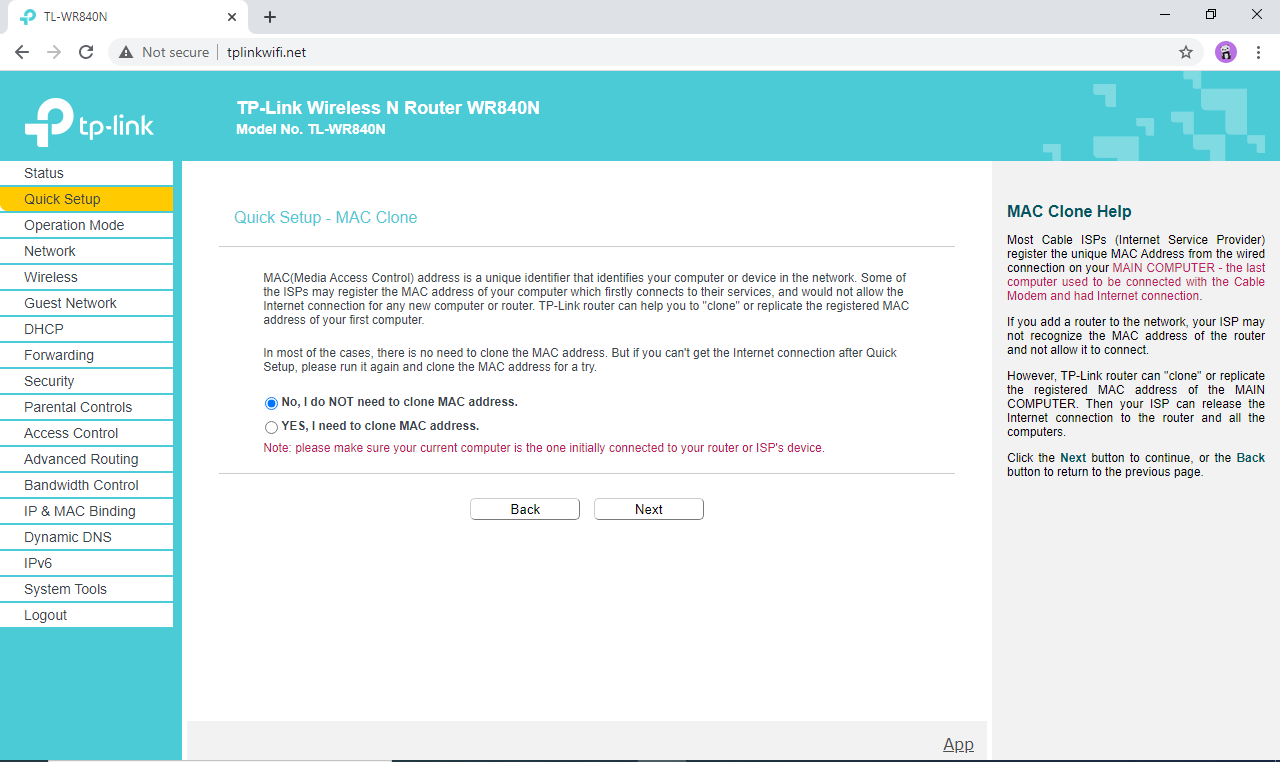Open the Forwarding menu
The image size is (1280, 762).
pyautogui.click(x=87, y=355)
